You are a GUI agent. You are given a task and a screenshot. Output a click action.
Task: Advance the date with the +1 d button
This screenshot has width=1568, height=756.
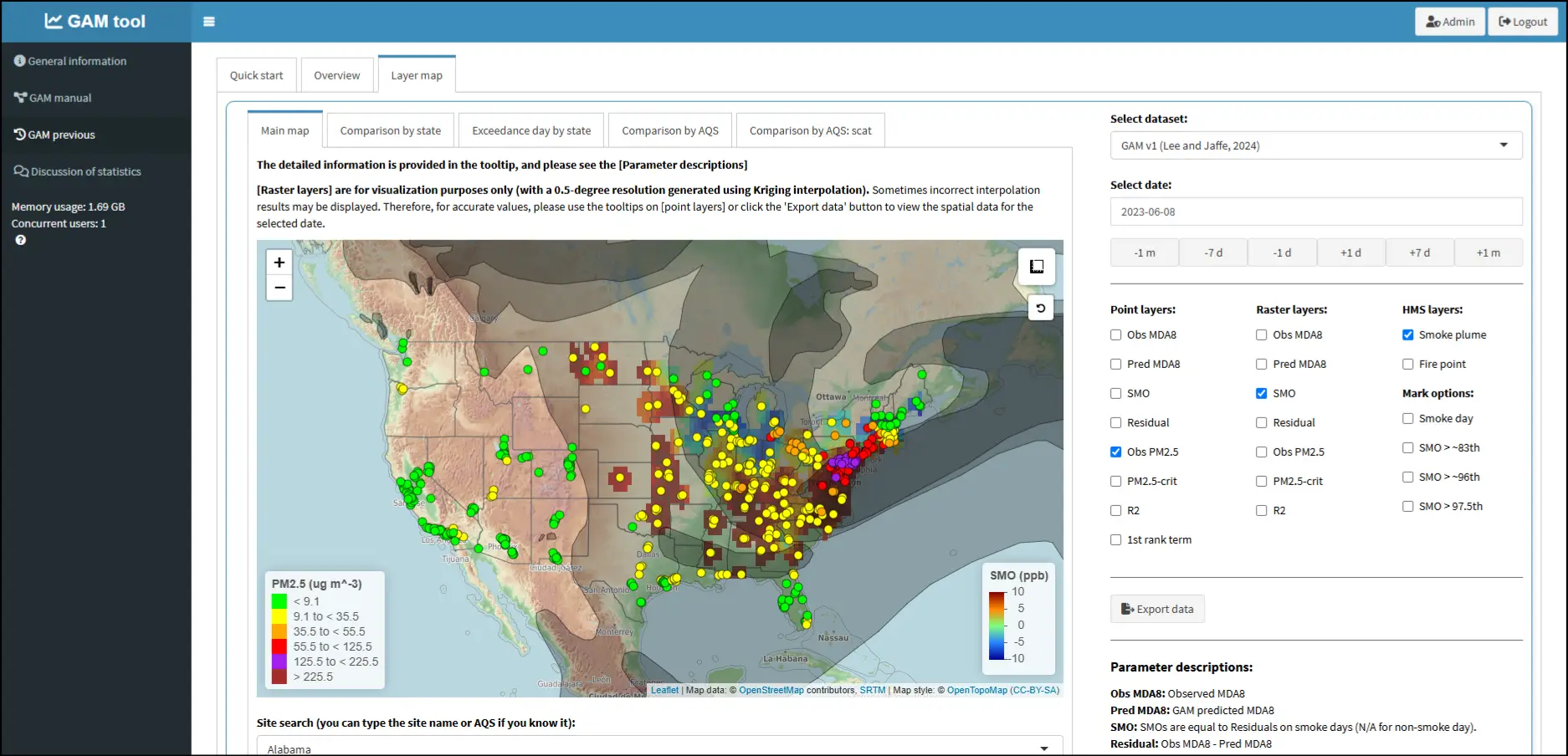[1350, 253]
